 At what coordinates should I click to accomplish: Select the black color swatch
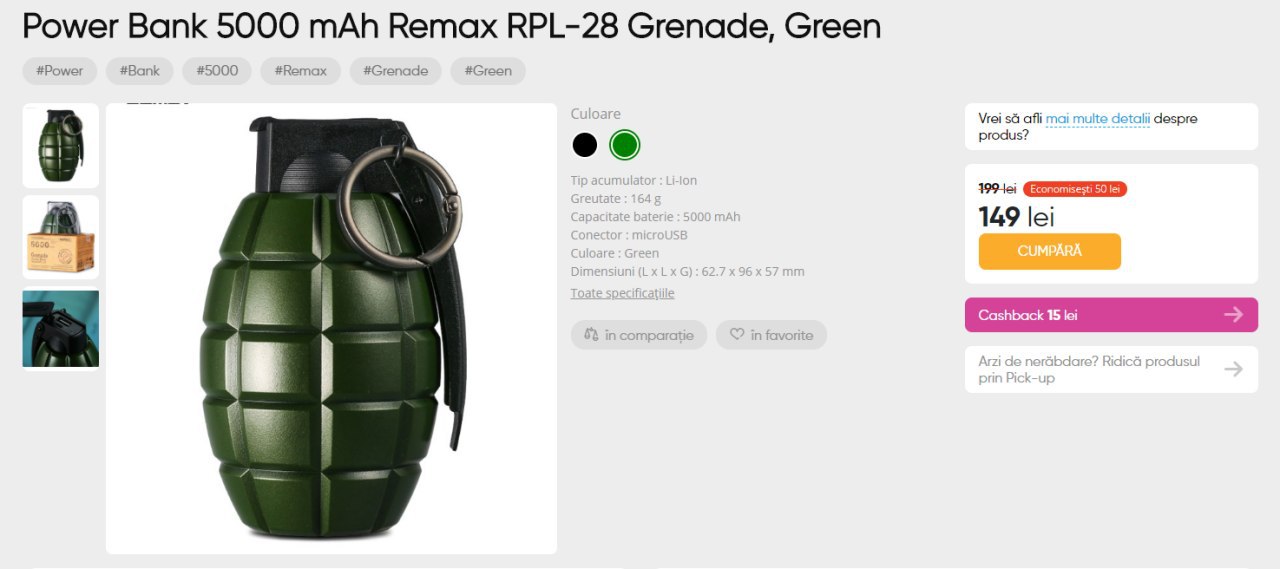point(585,145)
